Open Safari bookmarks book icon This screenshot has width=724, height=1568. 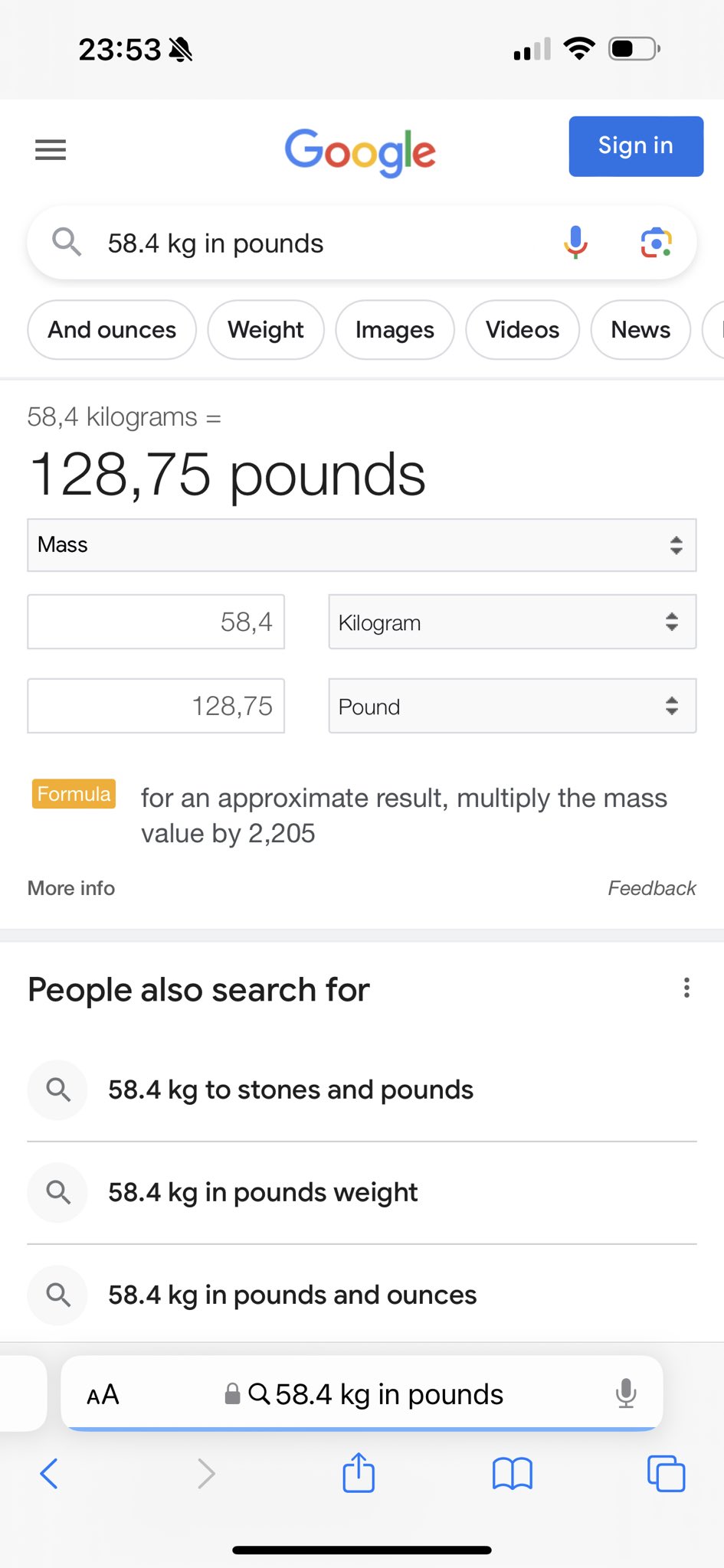(513, 1473)
